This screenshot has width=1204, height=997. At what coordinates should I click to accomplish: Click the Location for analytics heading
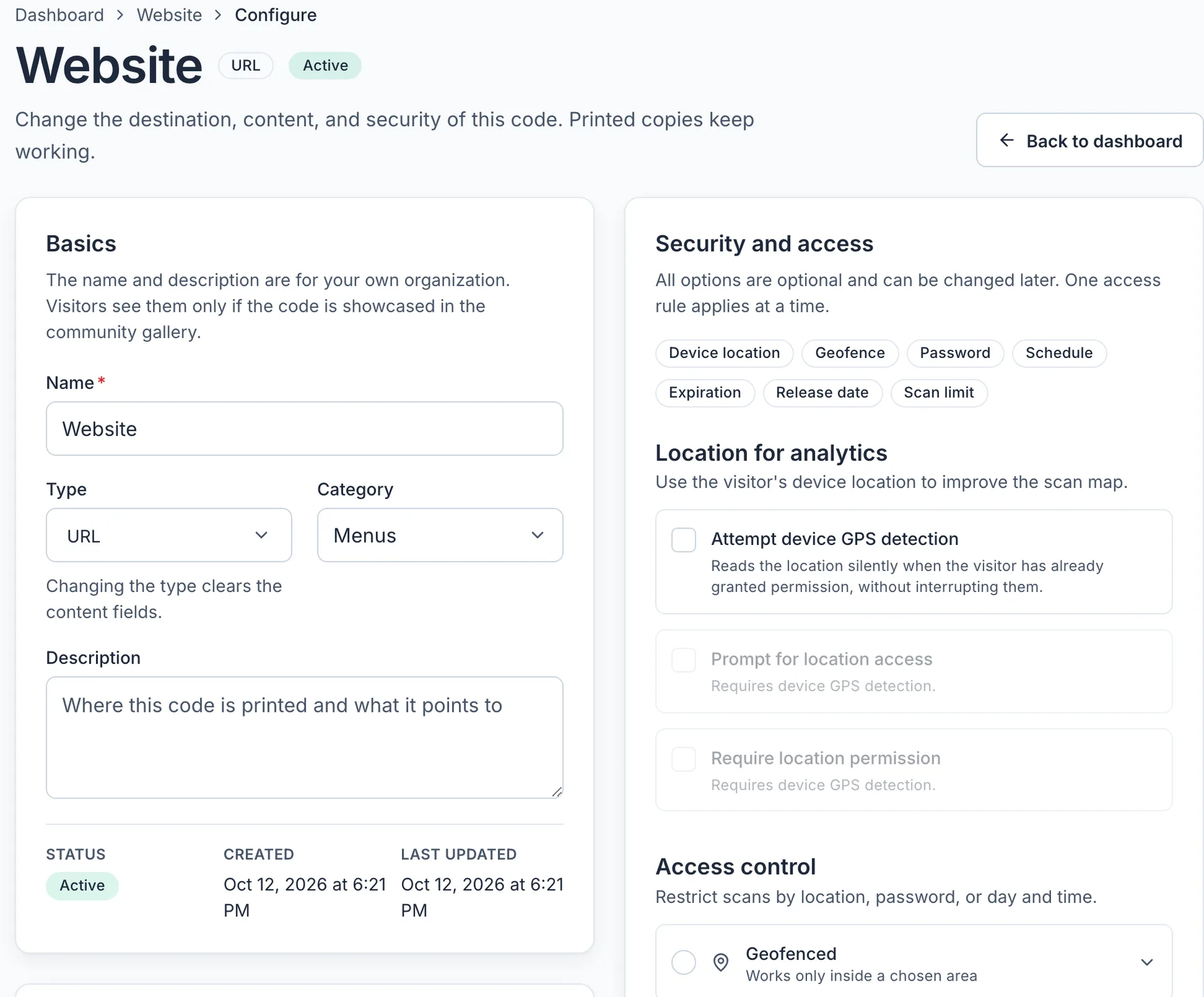(771, 453)
